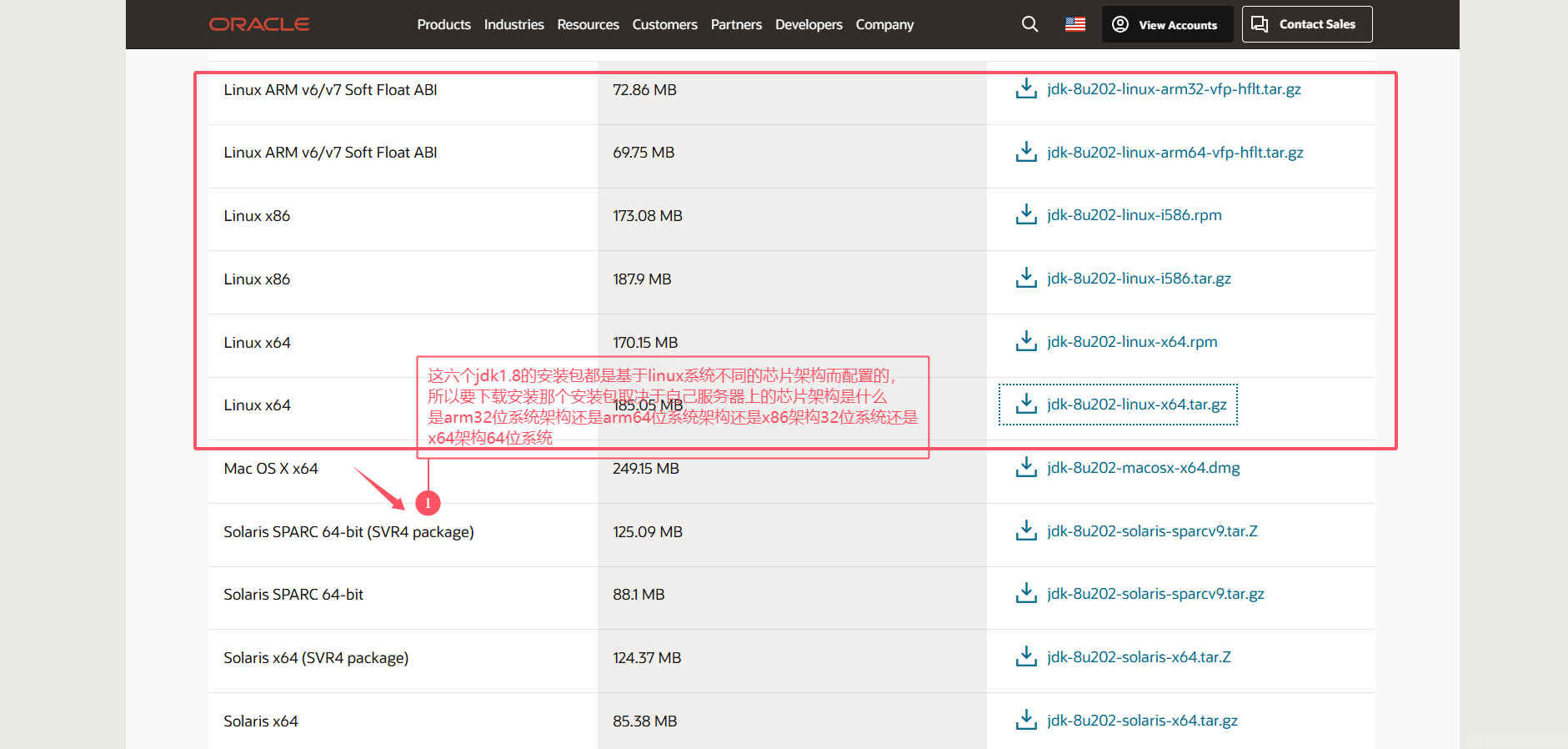Select the '125.09 MB' file size
The height and width of the screenshot is (749, 1568).
tap(648, 531)
